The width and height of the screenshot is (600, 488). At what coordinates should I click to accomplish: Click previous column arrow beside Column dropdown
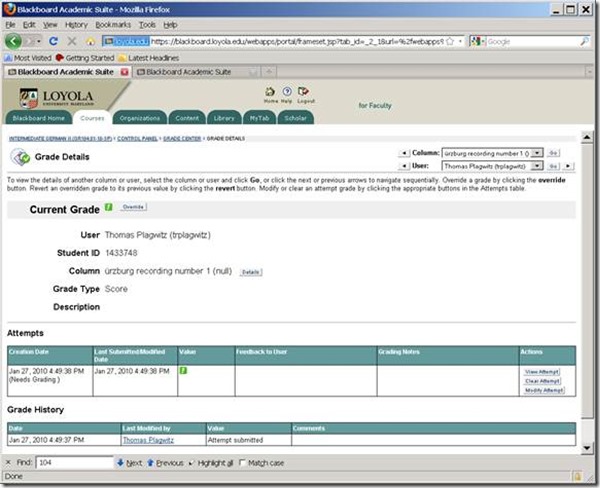[x=404, y=153]
